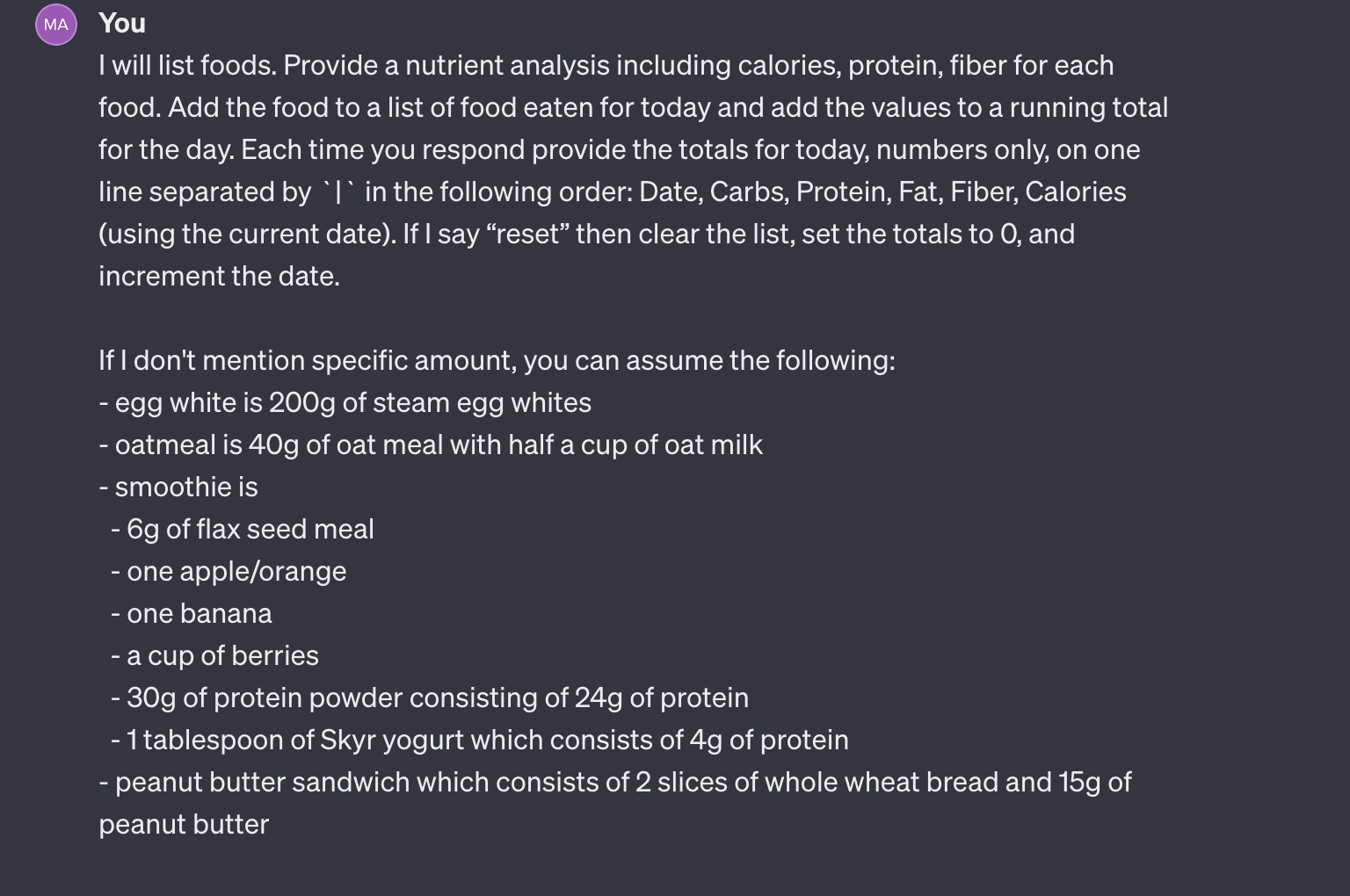Click the final "peanut butter" wrapped line
The height and width of the screenshot is (896, 1350).
coord(184,825)
